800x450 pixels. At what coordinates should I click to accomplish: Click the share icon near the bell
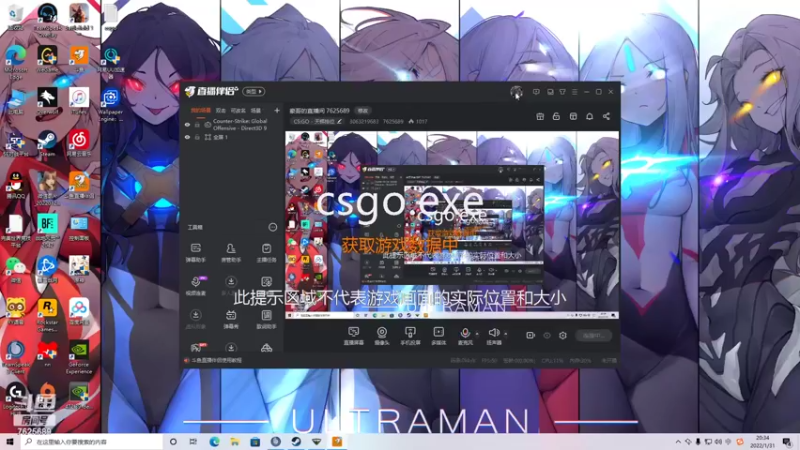[606, 116]
